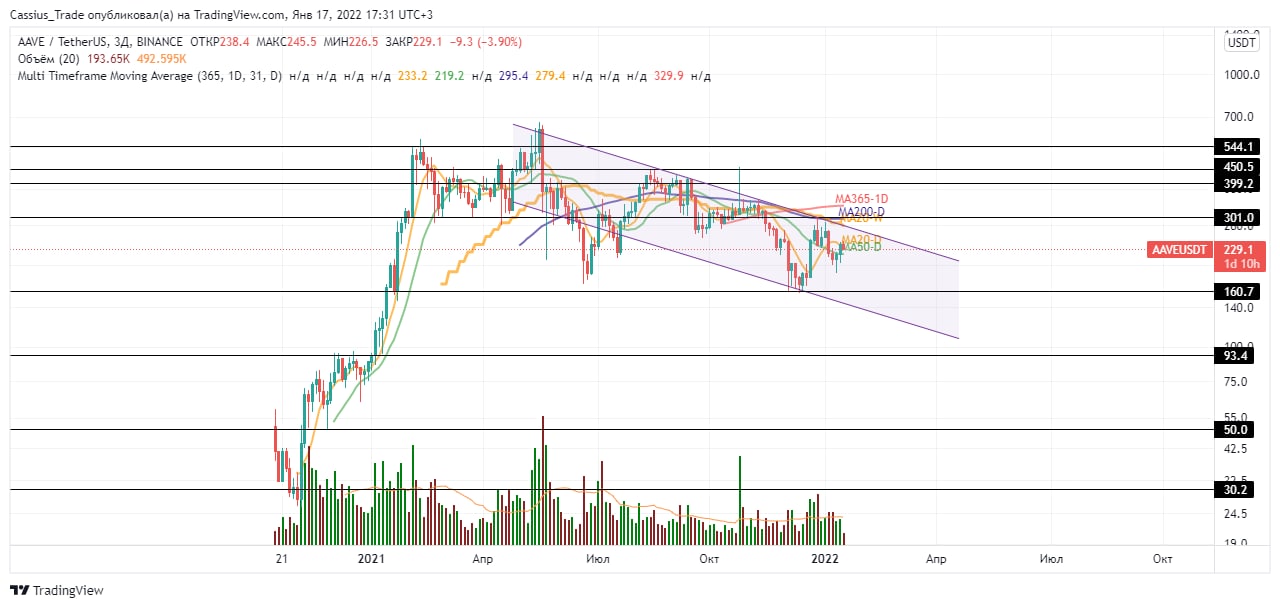Click the 301.0 horizontal level label
The width and height of the screenshot is (1280, 608).
(x=1238, y=217)
